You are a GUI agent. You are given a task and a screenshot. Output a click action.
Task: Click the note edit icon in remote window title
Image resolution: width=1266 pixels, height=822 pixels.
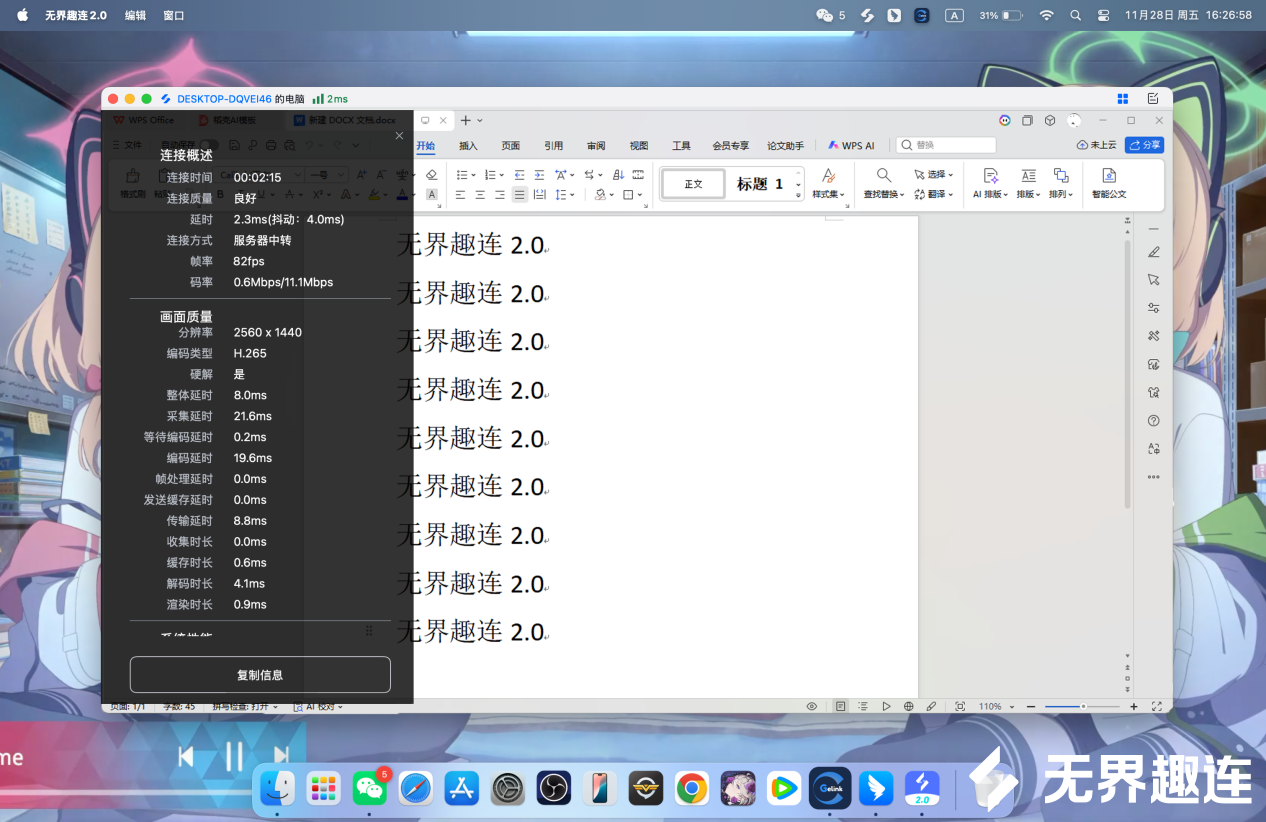(x=1153, y=98)
